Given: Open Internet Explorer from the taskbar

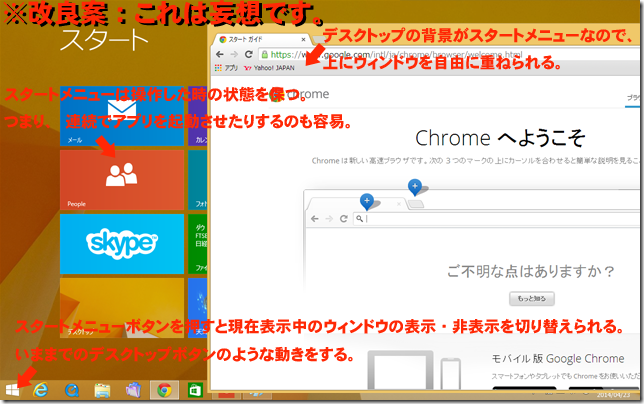Looking at the screenshot, I should (x=40, y=390).
